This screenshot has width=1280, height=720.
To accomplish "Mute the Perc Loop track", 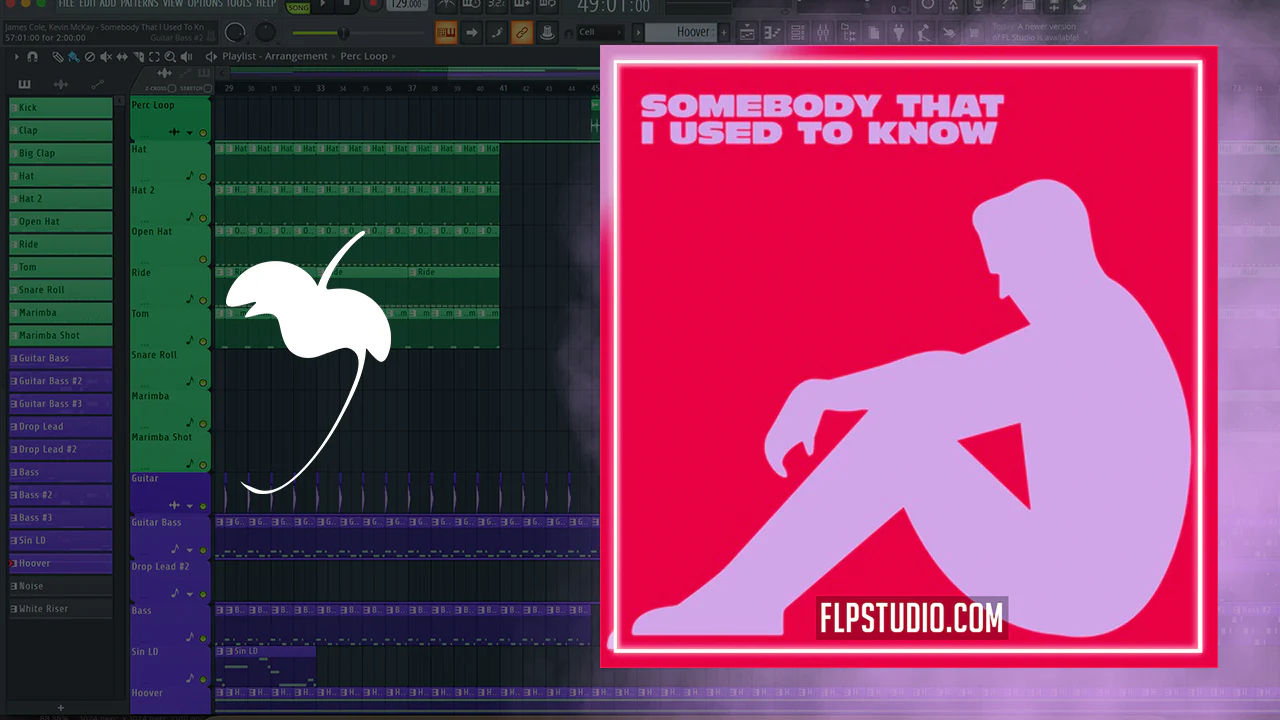I will pos(203,132).
